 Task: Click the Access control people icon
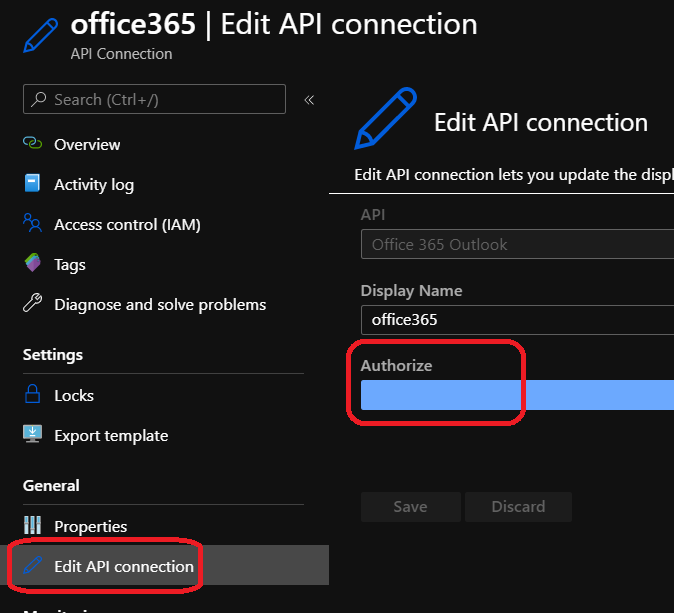click(33, 224)
